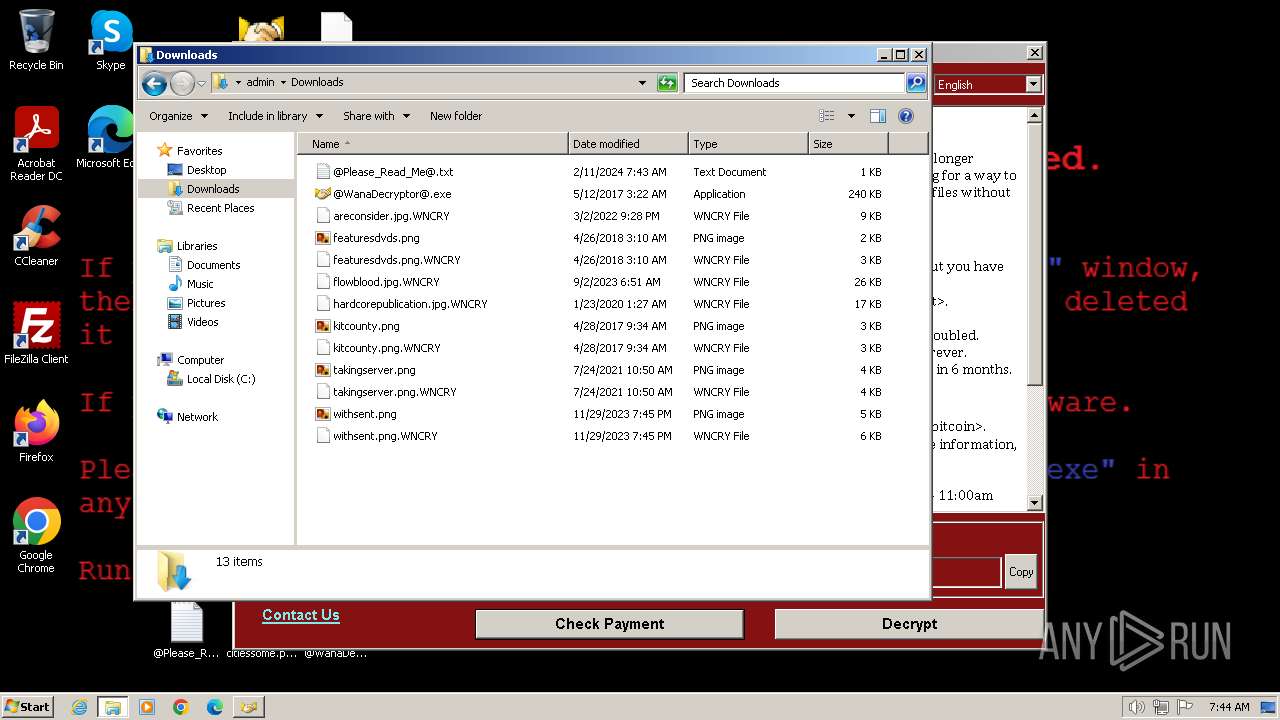Screen dimensions: 1280x720
Task: Sort files by Date modified column
Action: (628, 144)
